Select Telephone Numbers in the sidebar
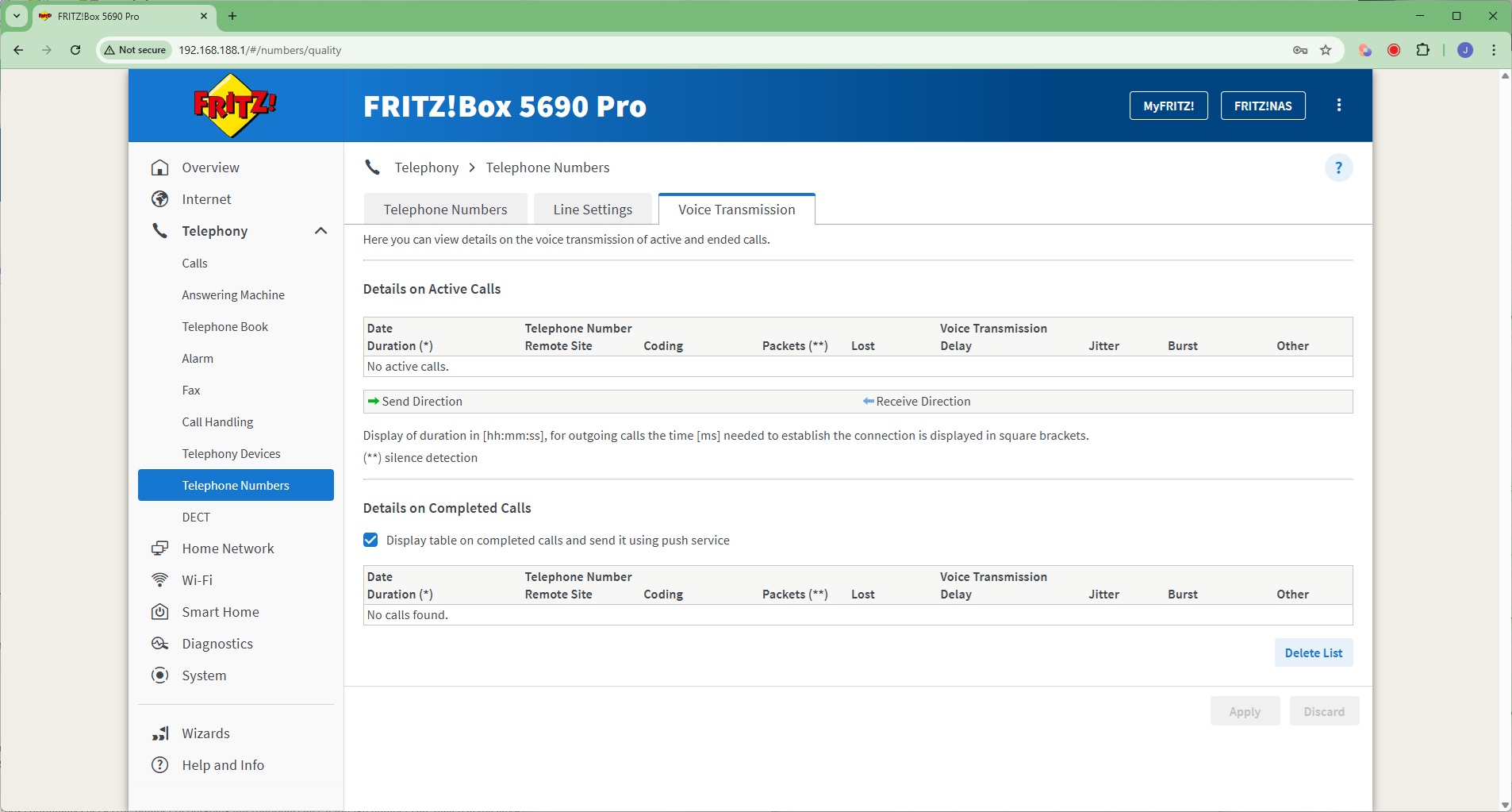Image resolution: width=1512 pixels, height=812 pixels. 236,485
